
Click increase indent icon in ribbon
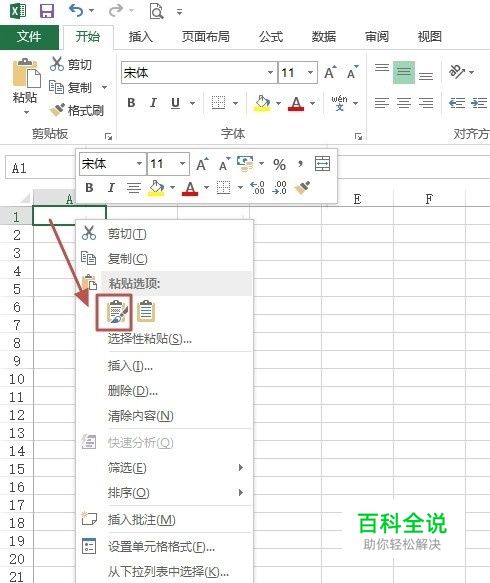479,103
